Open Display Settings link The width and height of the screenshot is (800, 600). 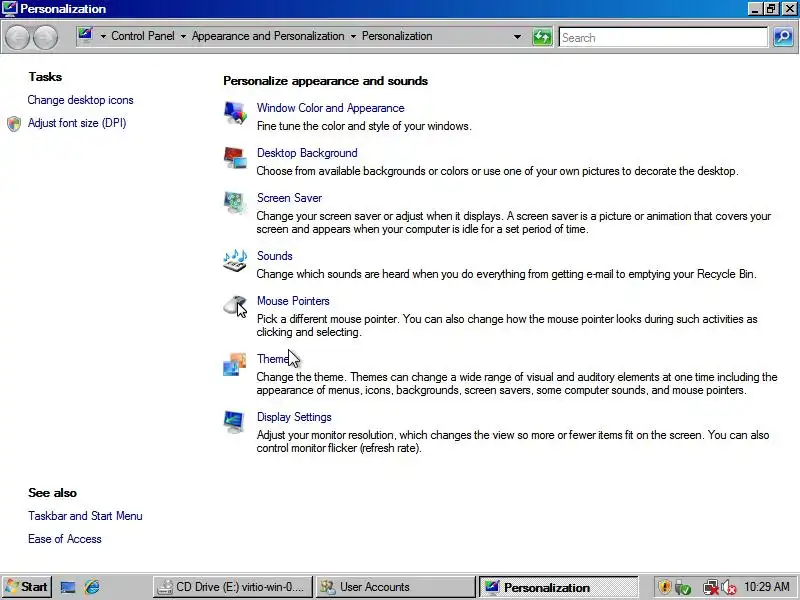pos(294,417)
